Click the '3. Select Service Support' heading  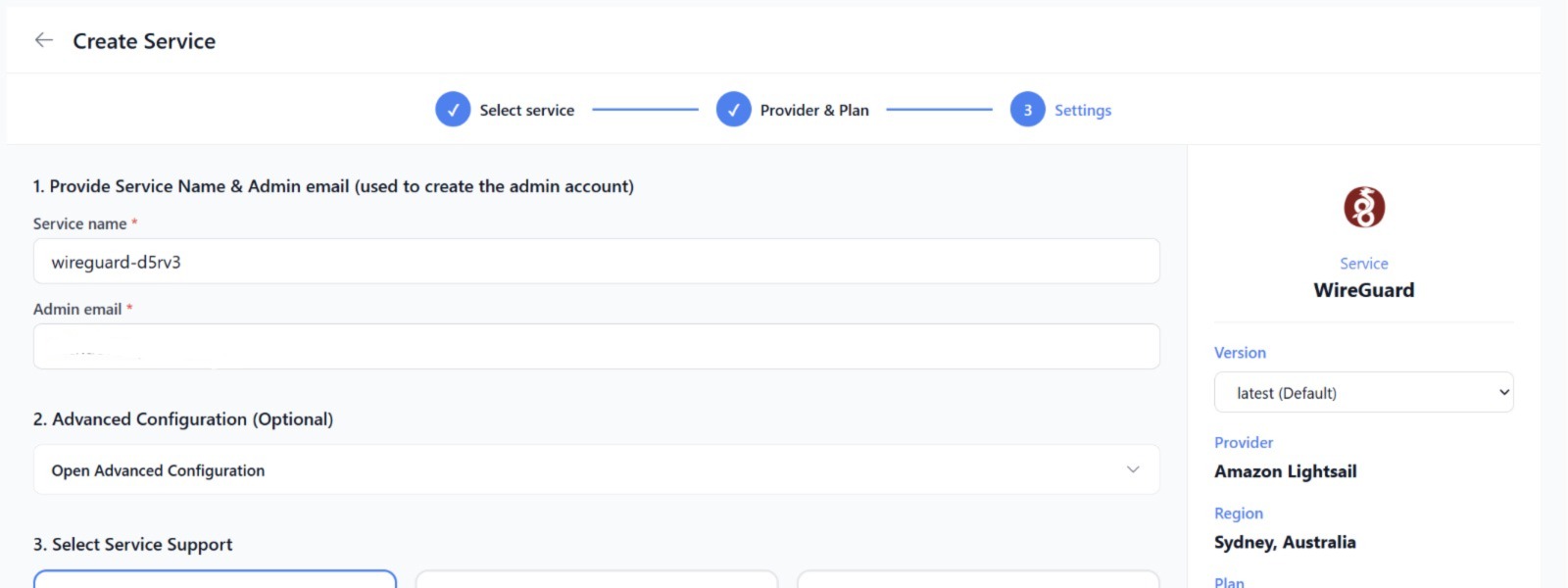(132, 545)
